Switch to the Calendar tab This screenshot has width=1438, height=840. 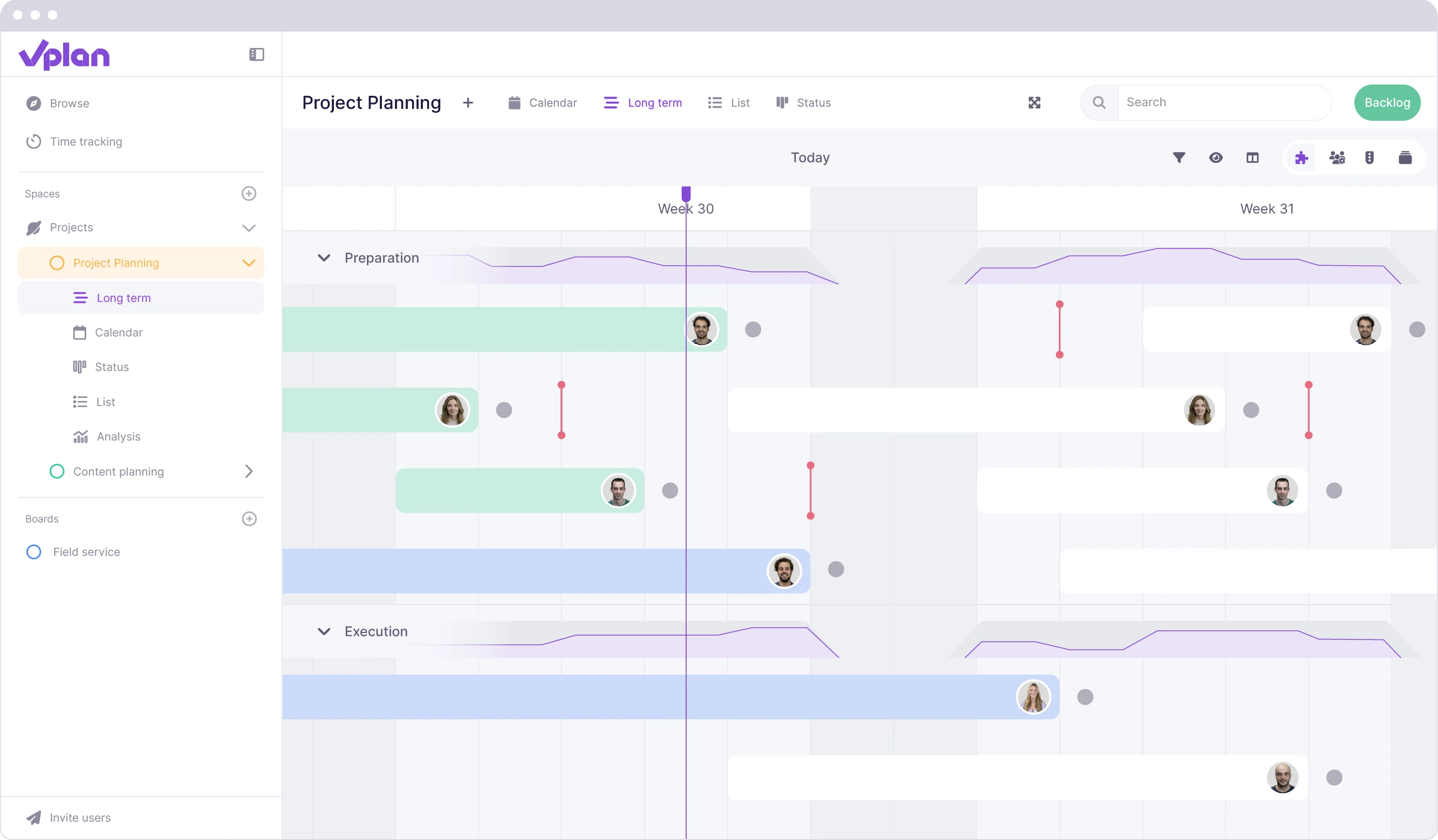coord(543,102)
